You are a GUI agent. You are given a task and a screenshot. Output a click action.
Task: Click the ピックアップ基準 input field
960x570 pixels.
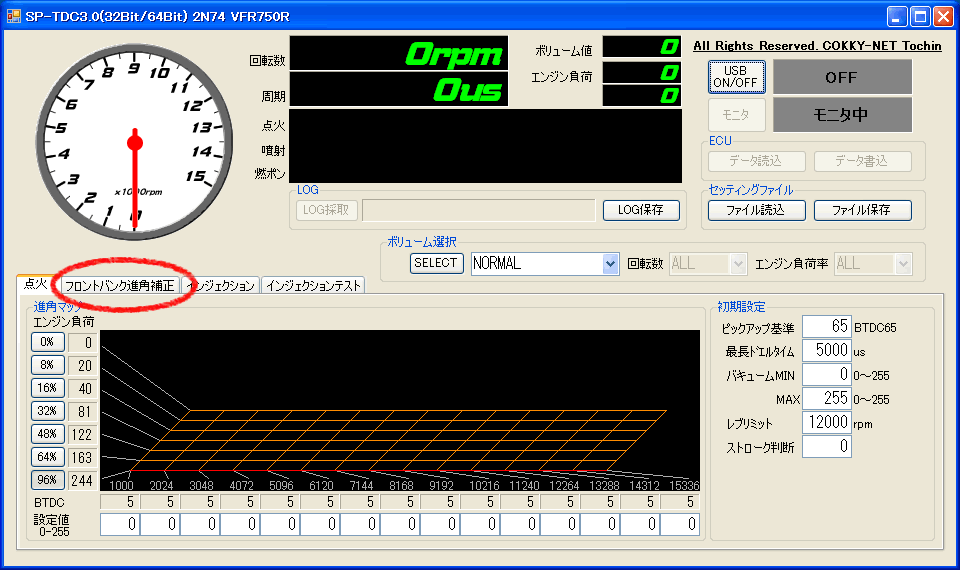pyautogui.click(x=826, y=327)
